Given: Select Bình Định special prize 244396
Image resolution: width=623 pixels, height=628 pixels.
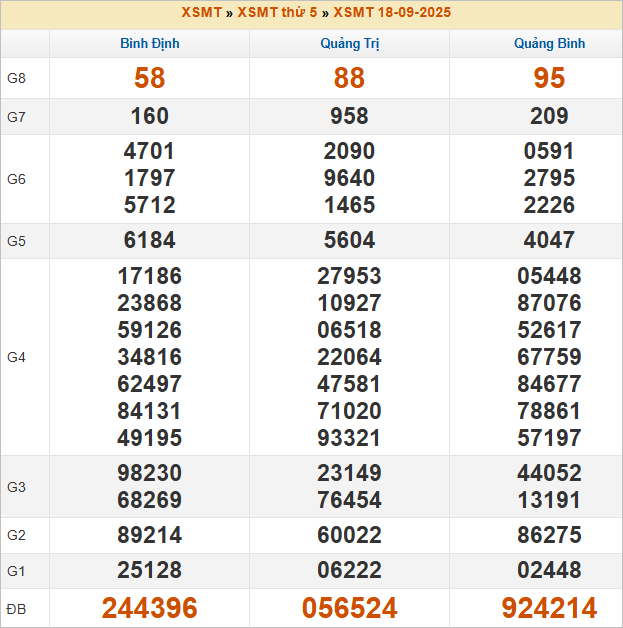Looking at the screenshot, I should 150,608.
